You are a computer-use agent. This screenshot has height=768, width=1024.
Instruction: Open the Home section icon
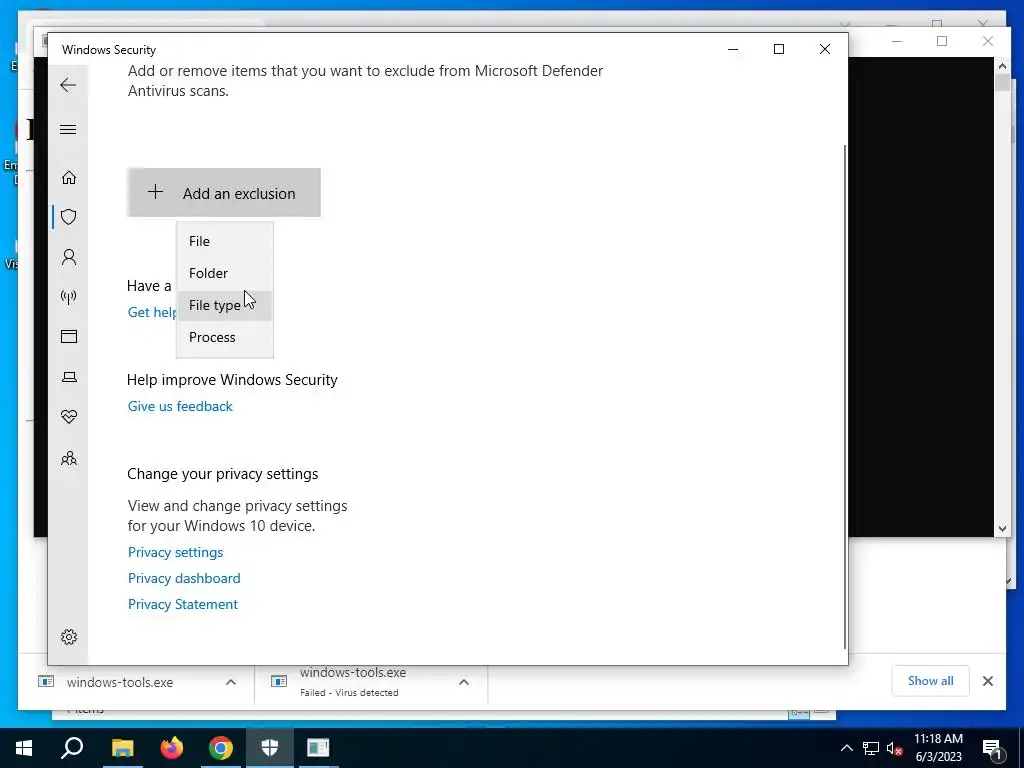click(69, 178)
